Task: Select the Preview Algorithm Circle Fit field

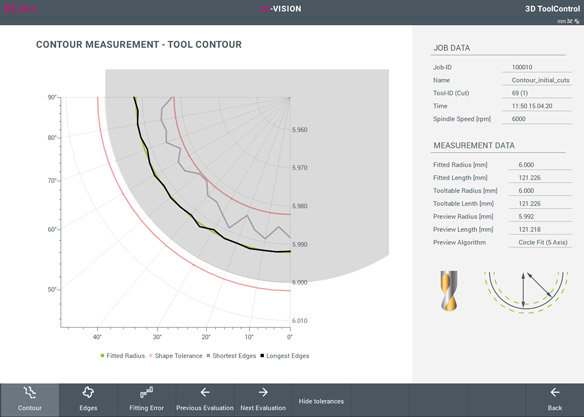Action: click(540, 242)
